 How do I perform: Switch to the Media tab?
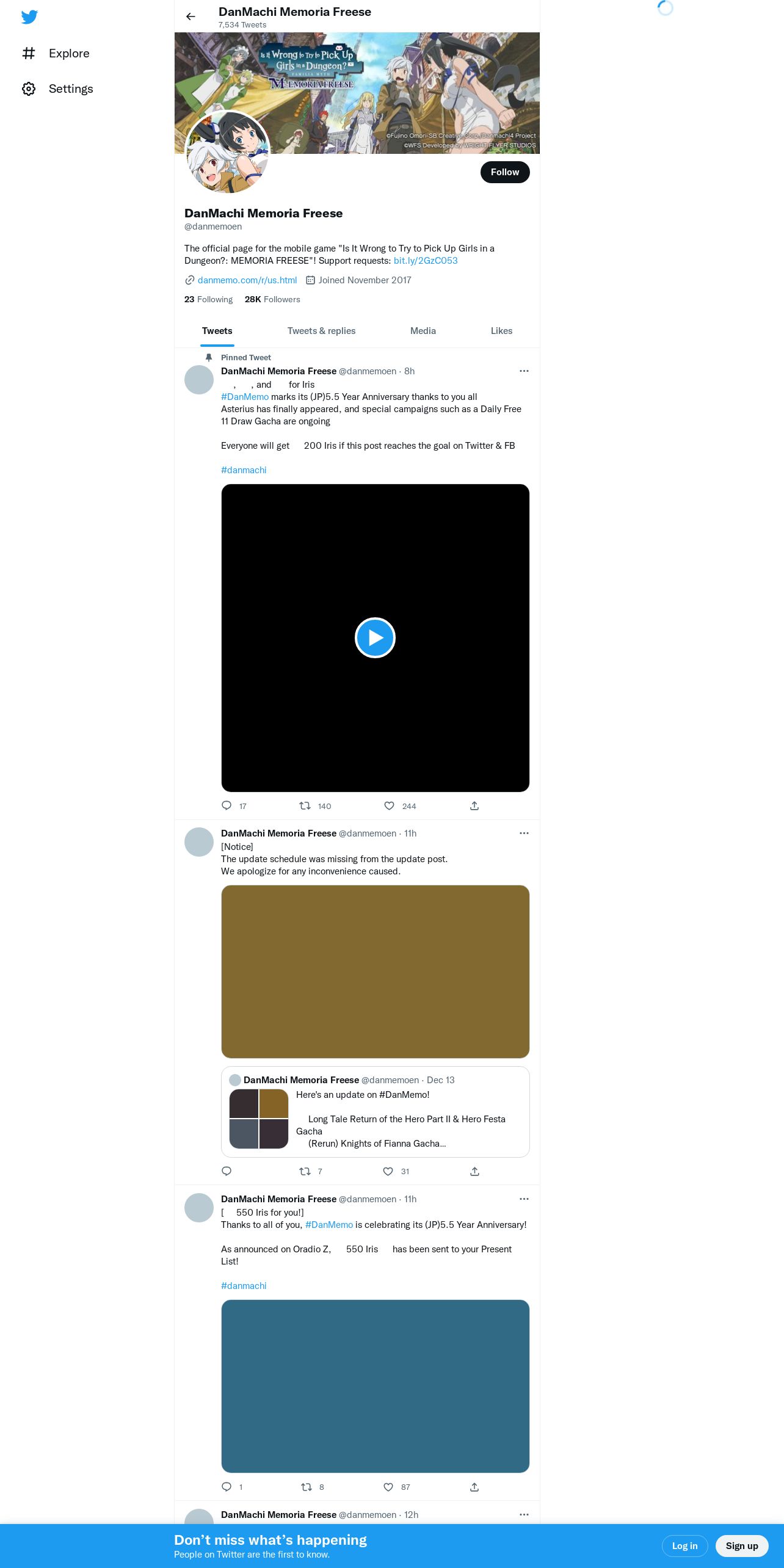pyautogui.click(x=423, y=331)
